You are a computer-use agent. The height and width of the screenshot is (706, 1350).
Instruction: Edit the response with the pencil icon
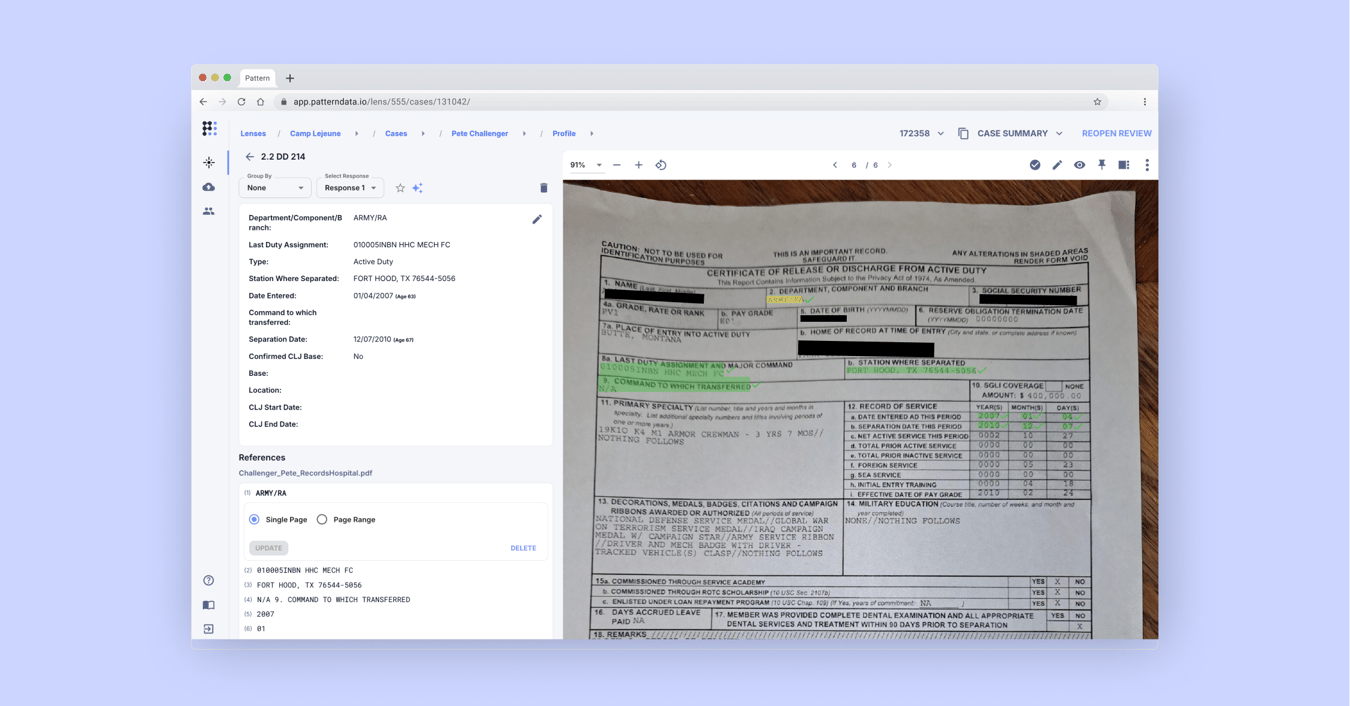click(x=537, y=219)
